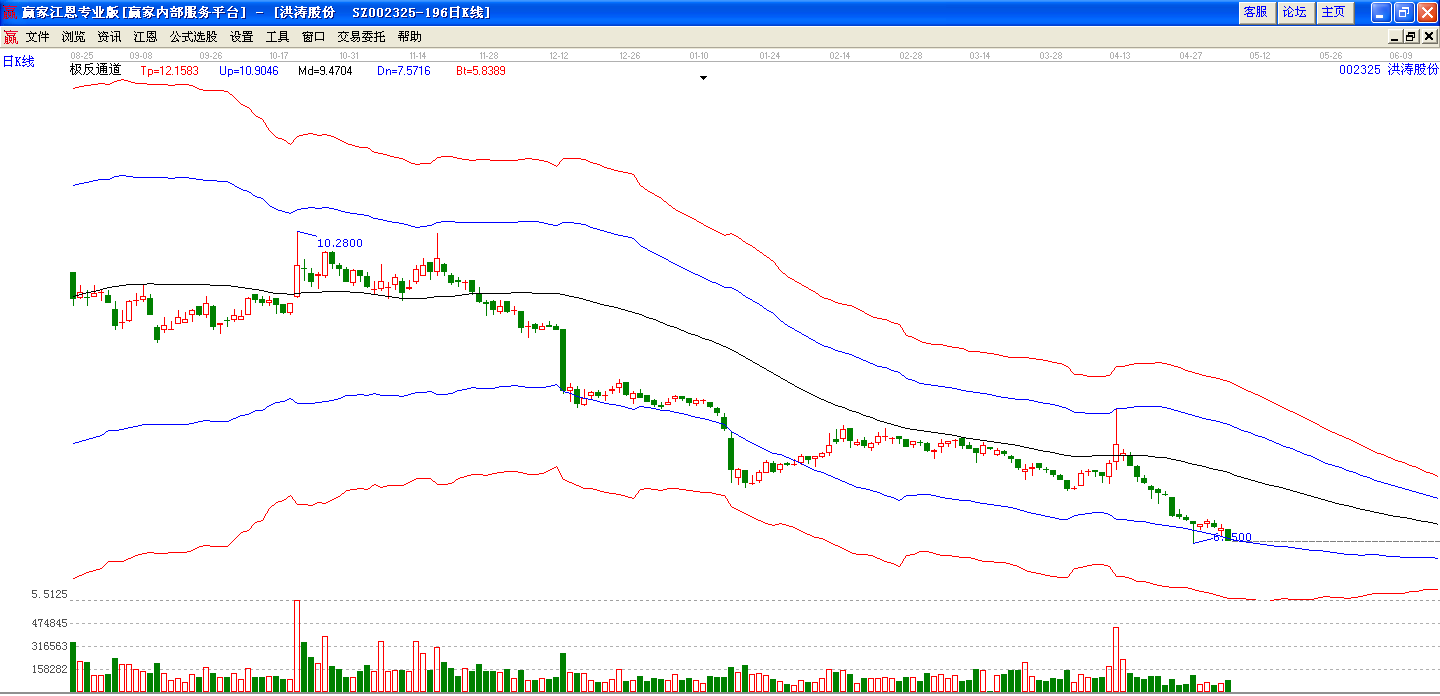The height and width of the screenshot is (696, 1440).
Task: Click the red 赢 app icon in the menu bar
Action: click(10, 37)
